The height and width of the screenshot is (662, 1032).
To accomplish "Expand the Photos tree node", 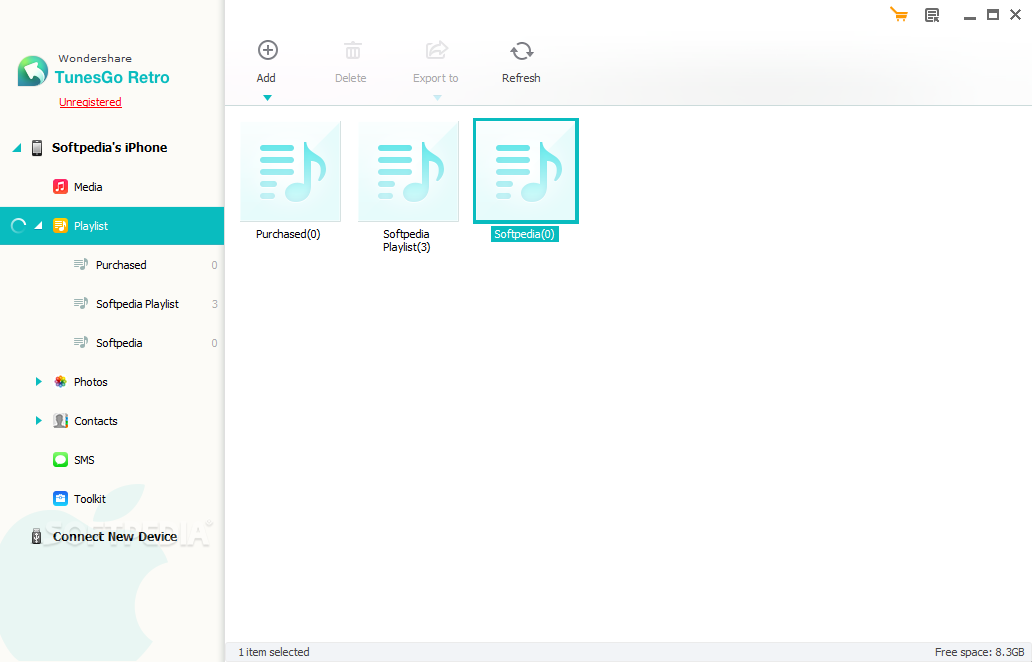I will pos(38,382).
